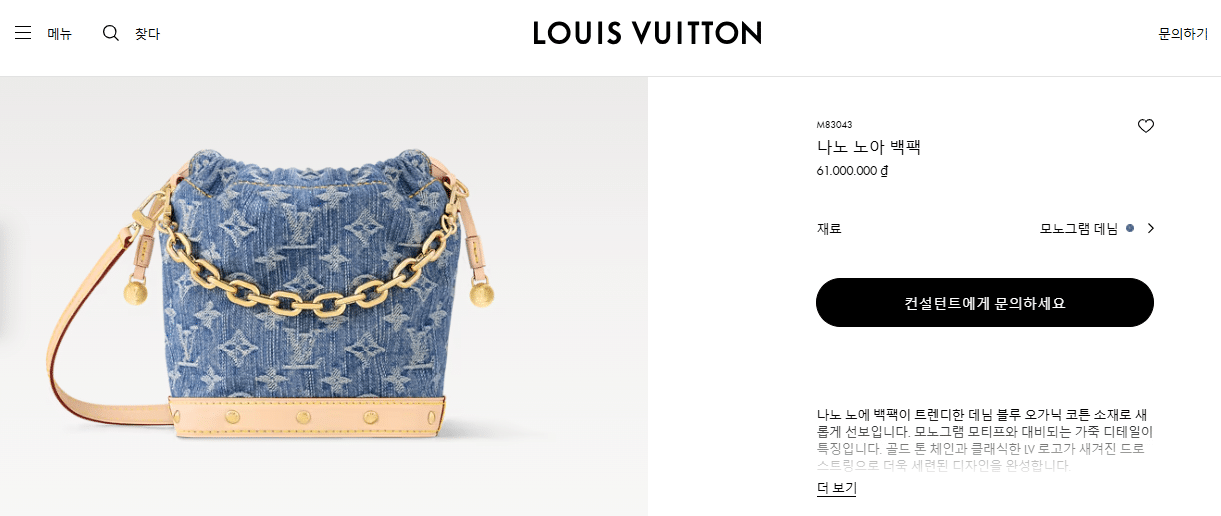The width and height of the screenshot is (1221, 516).
Task: Select the blue denim color dot
Action: click(x=1130, y=228)
